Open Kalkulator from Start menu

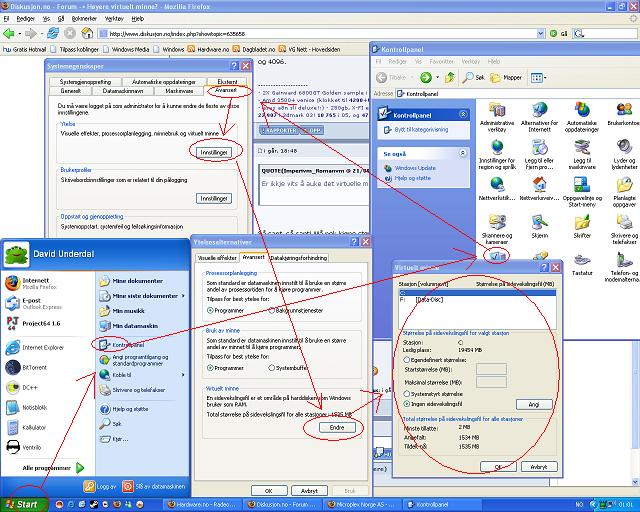pyautogui.click(x=27, y=427)
